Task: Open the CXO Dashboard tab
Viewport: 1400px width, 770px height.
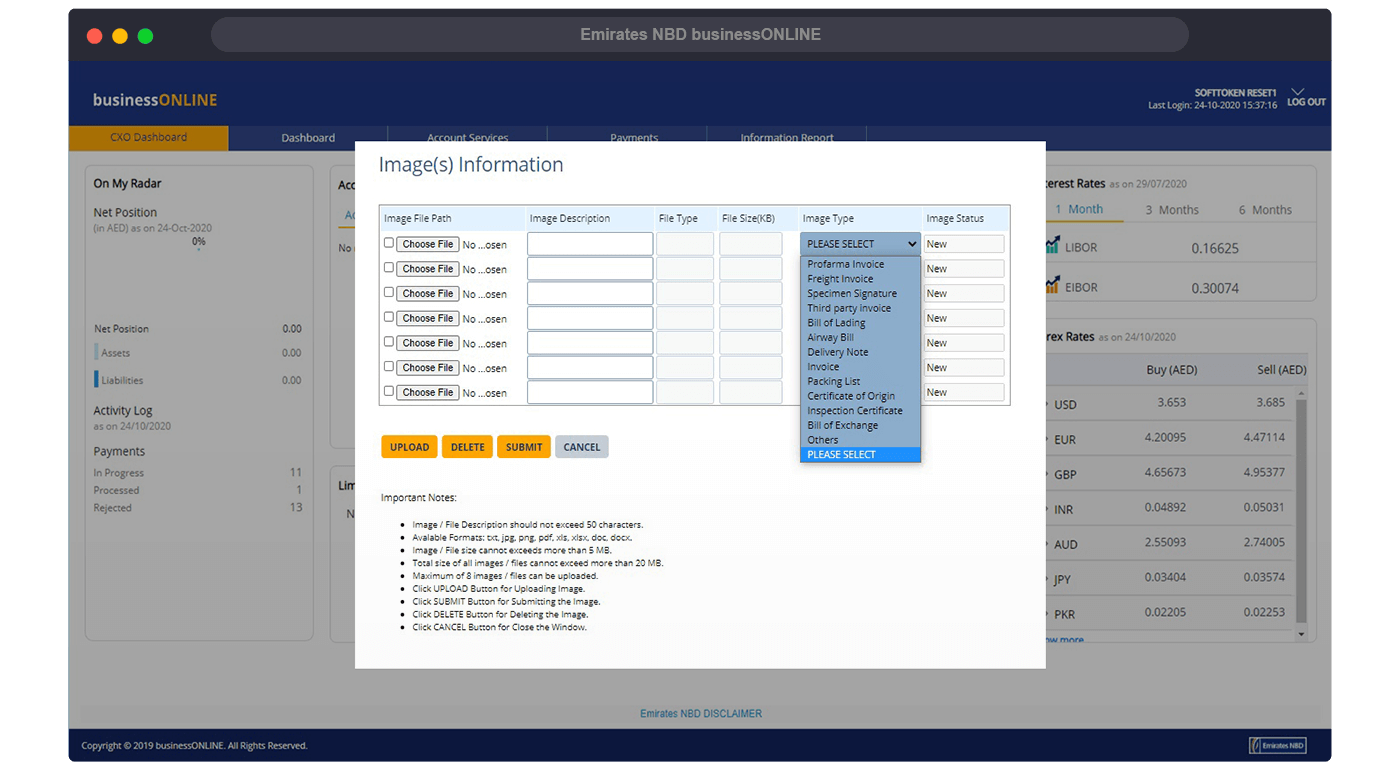Action: (148, 138)
